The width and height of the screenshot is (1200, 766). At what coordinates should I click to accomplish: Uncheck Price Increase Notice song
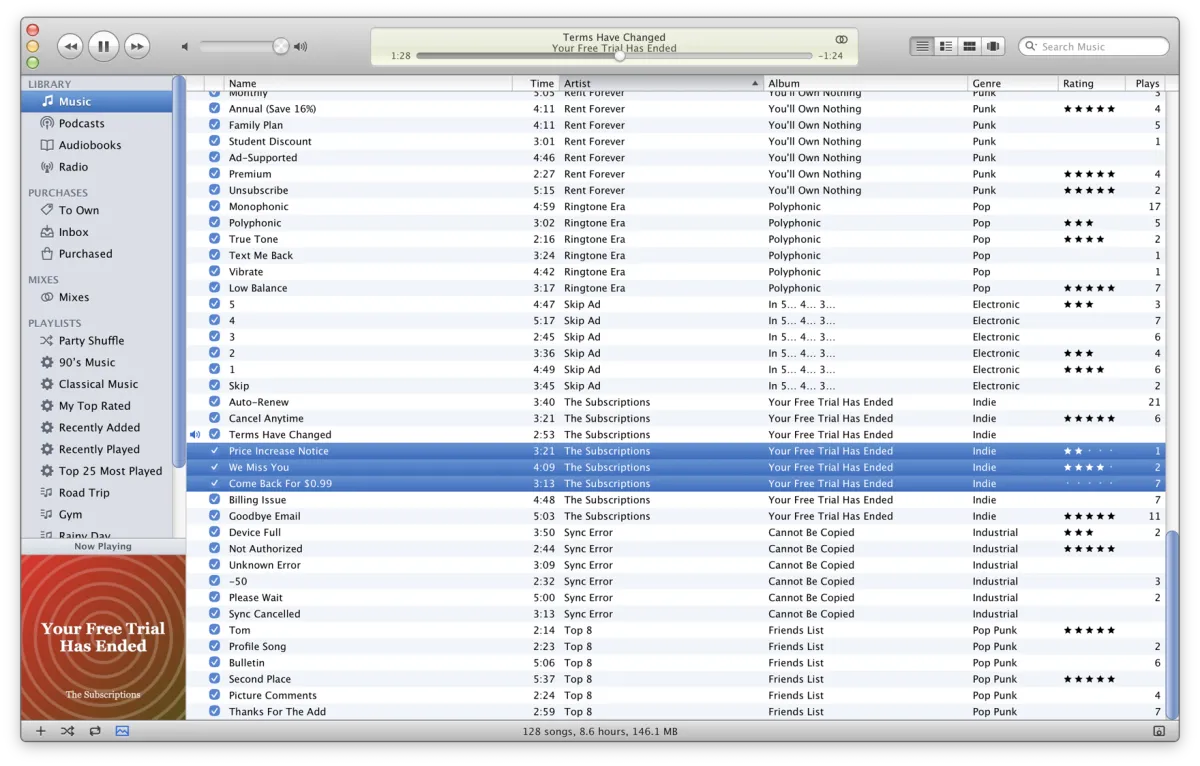tap(214, 451)
